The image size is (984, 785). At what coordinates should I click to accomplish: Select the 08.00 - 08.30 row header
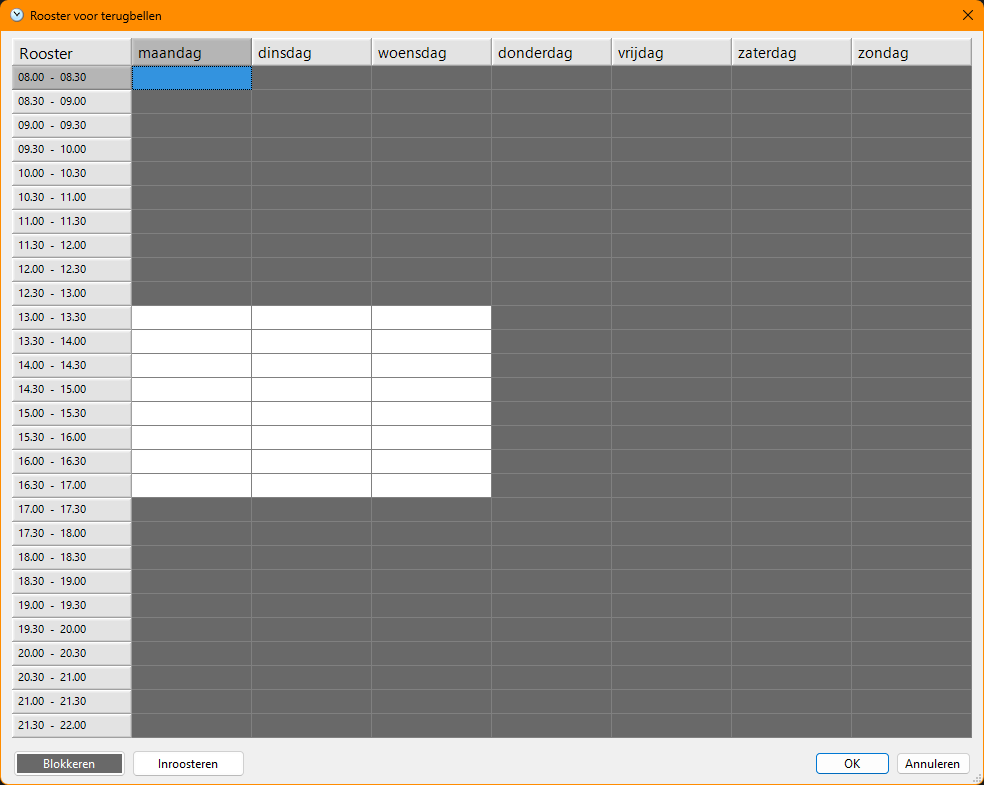72,77
